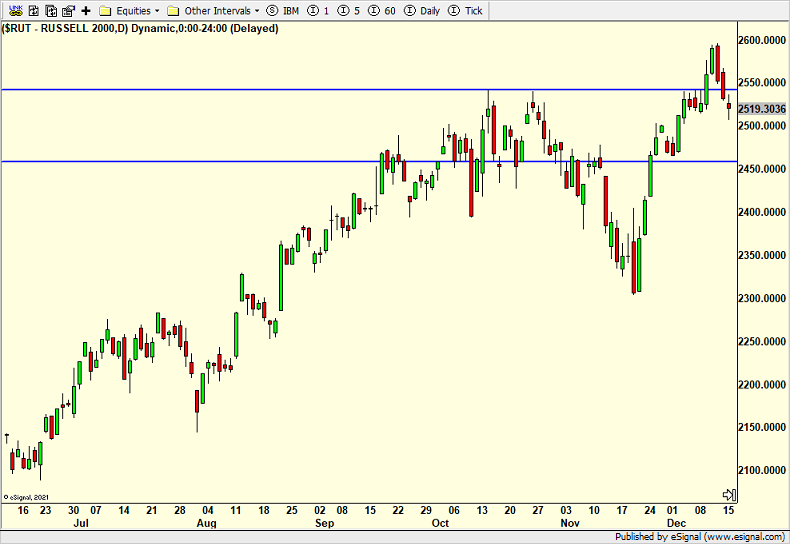Select the upper blue horizontal line near 2540
Viewport: 790px width, 544px height.
coord(300,90)
